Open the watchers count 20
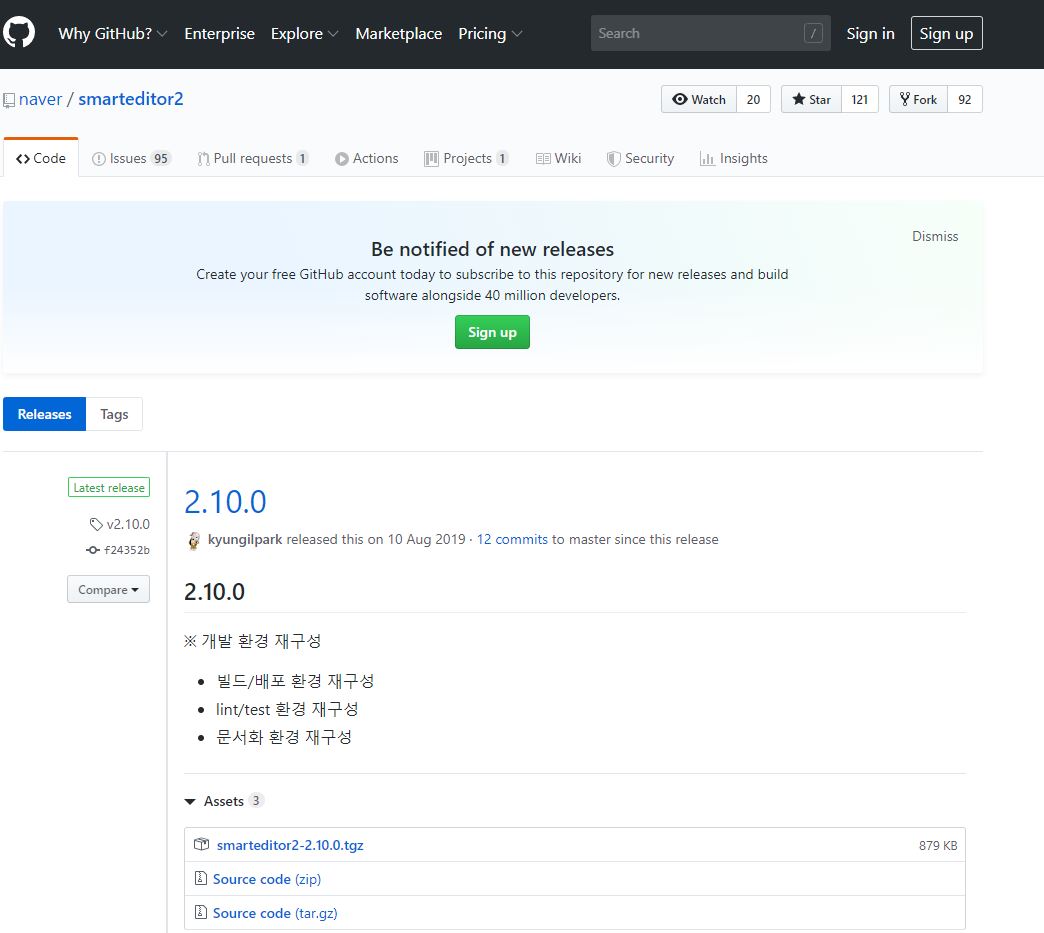1044x933 pixels. [x=753, y=99]
